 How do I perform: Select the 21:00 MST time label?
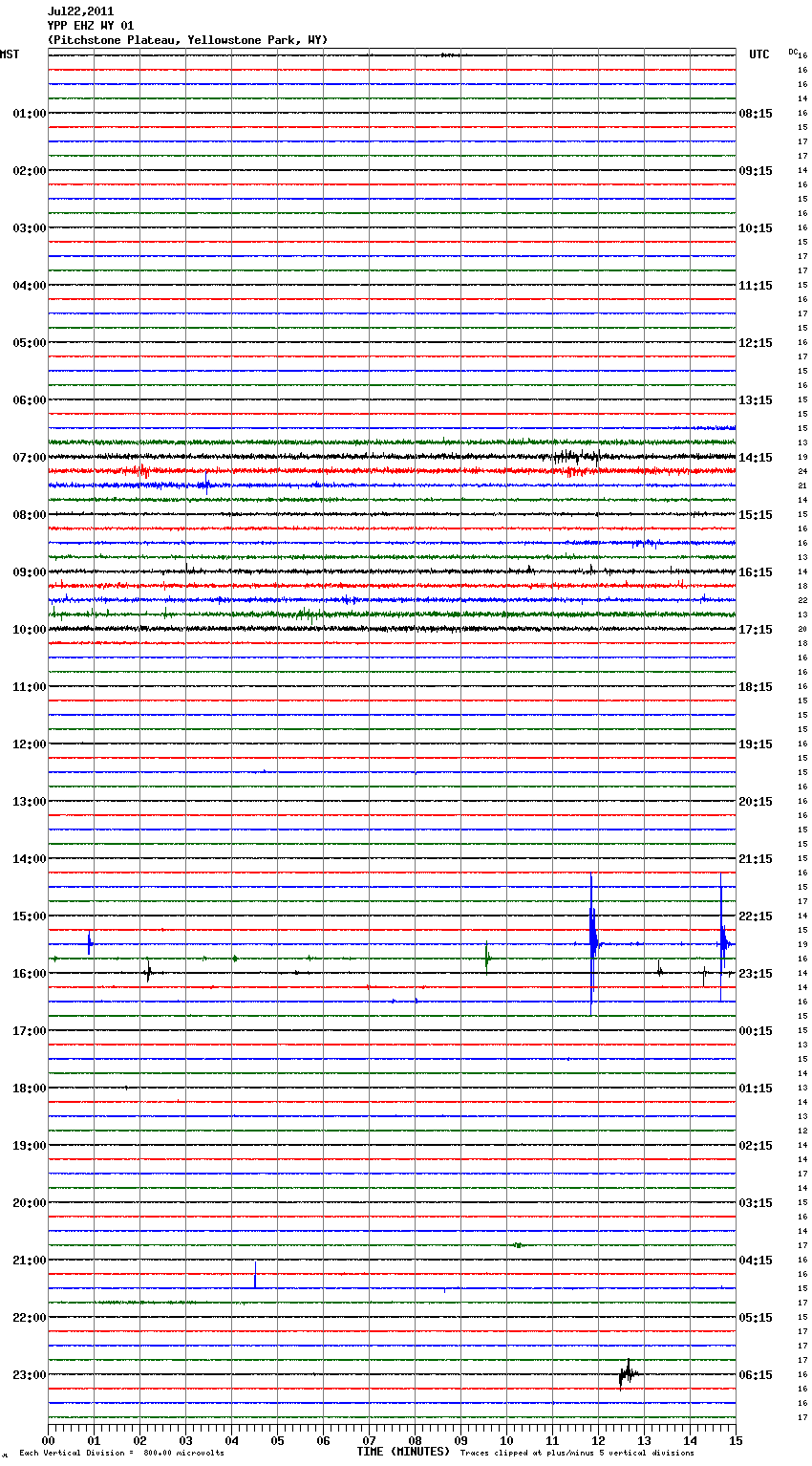click(x=30, y=1261)
